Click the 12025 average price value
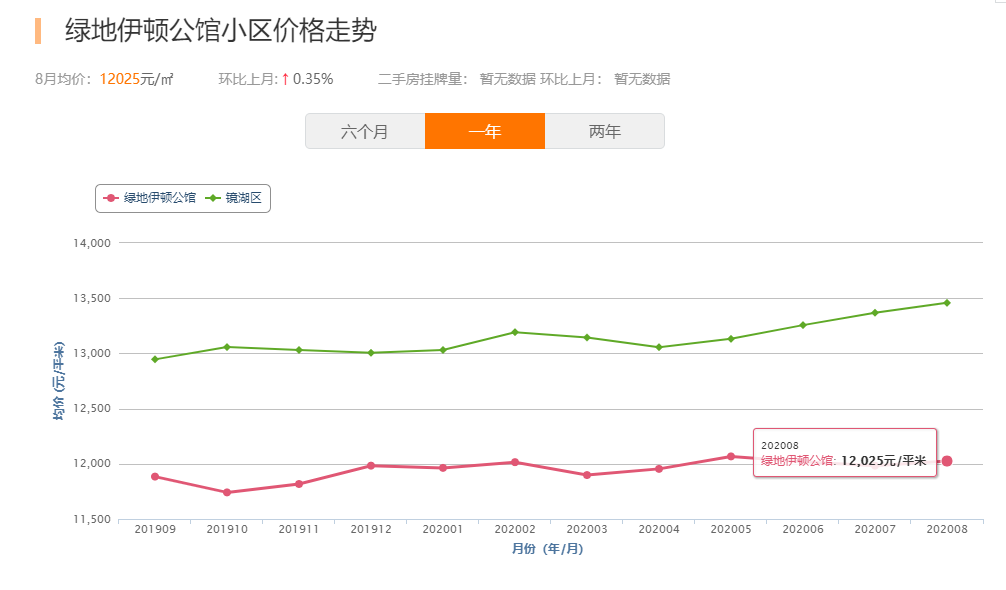Image resolution: width=1006 pixels, height=590 pixels. (119, 79)
